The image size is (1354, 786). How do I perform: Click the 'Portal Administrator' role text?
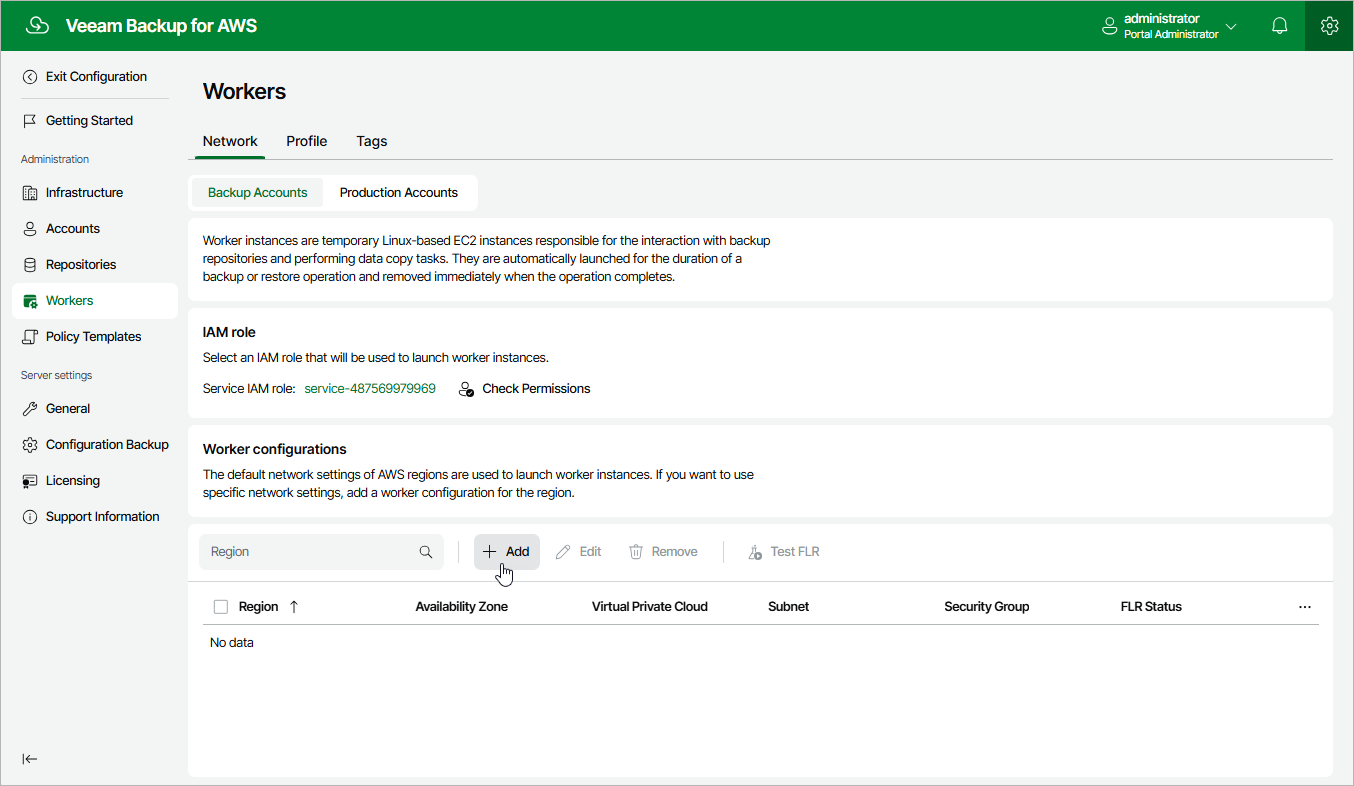(x=1171, y=35)
